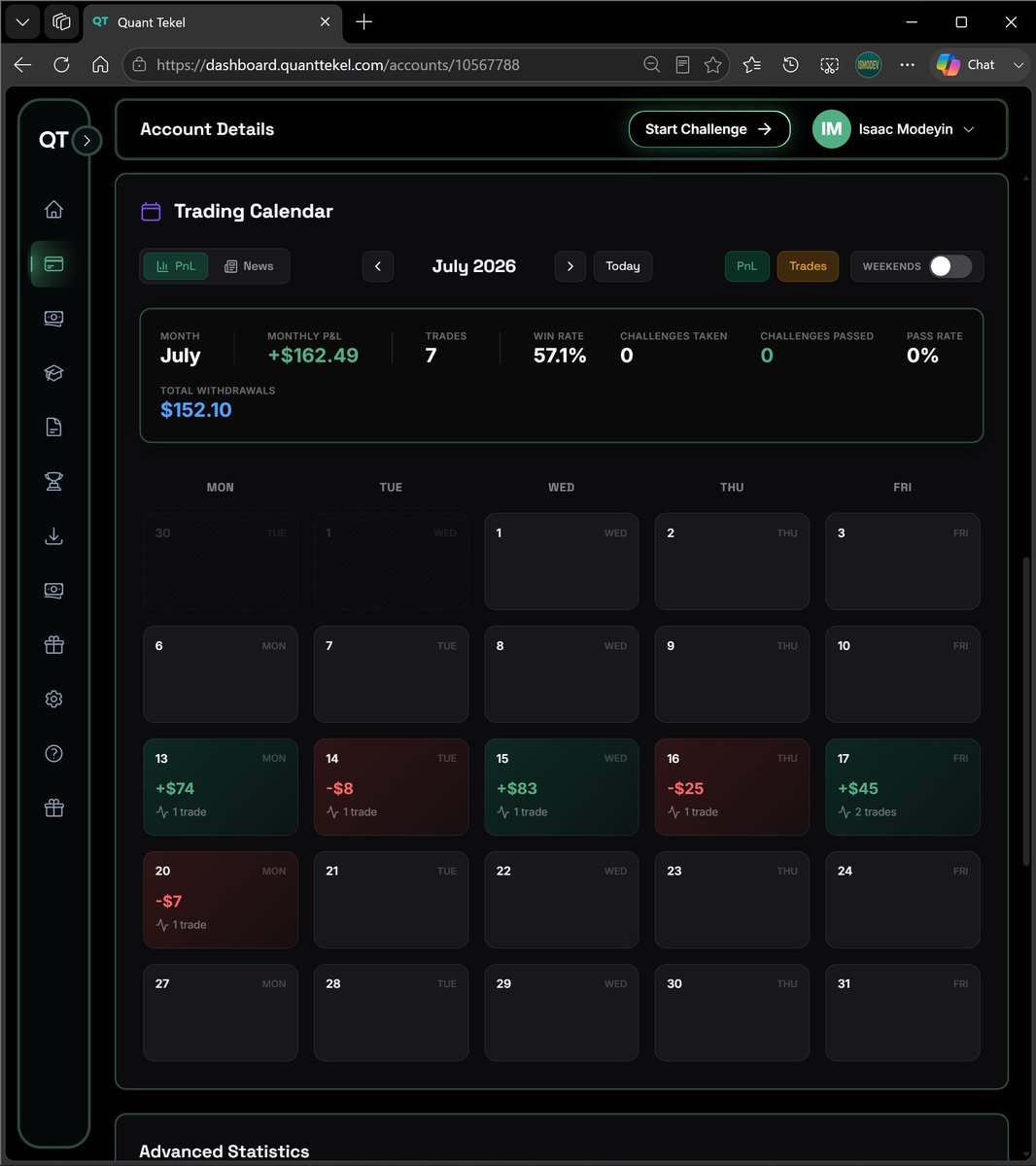Select the PnL view tab with the chart icon
The height and width of the screenshot is (1166, 1036).
click(x=176, y=266)
